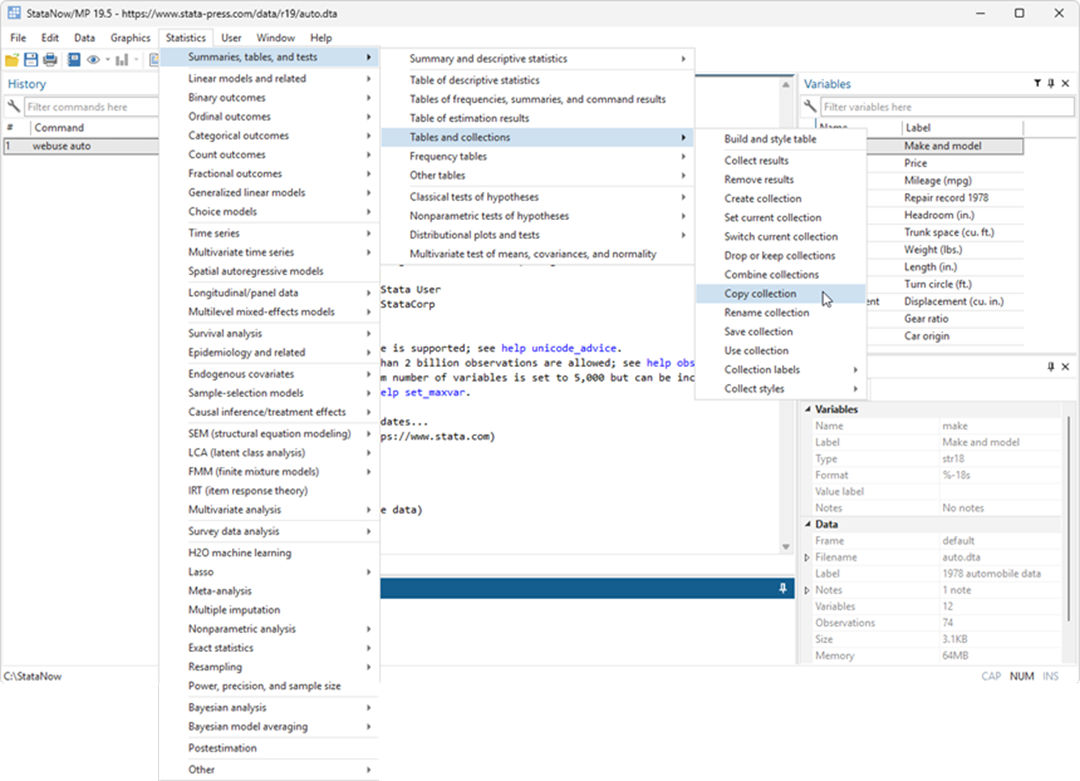Viewport: 1080px width, 781px height.
Task: Click the help set_maxvar link
Action: [x=424, y=393]
